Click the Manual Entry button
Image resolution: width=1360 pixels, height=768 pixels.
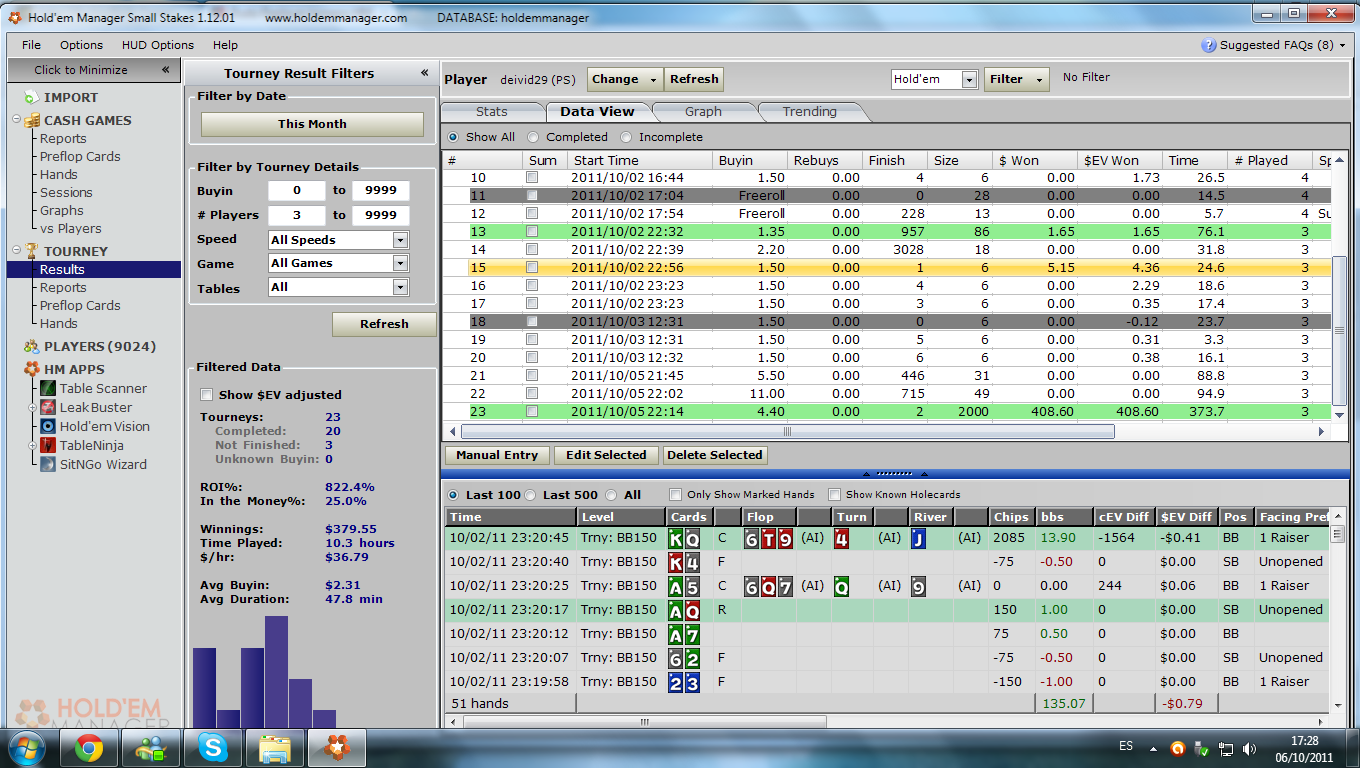497,455
